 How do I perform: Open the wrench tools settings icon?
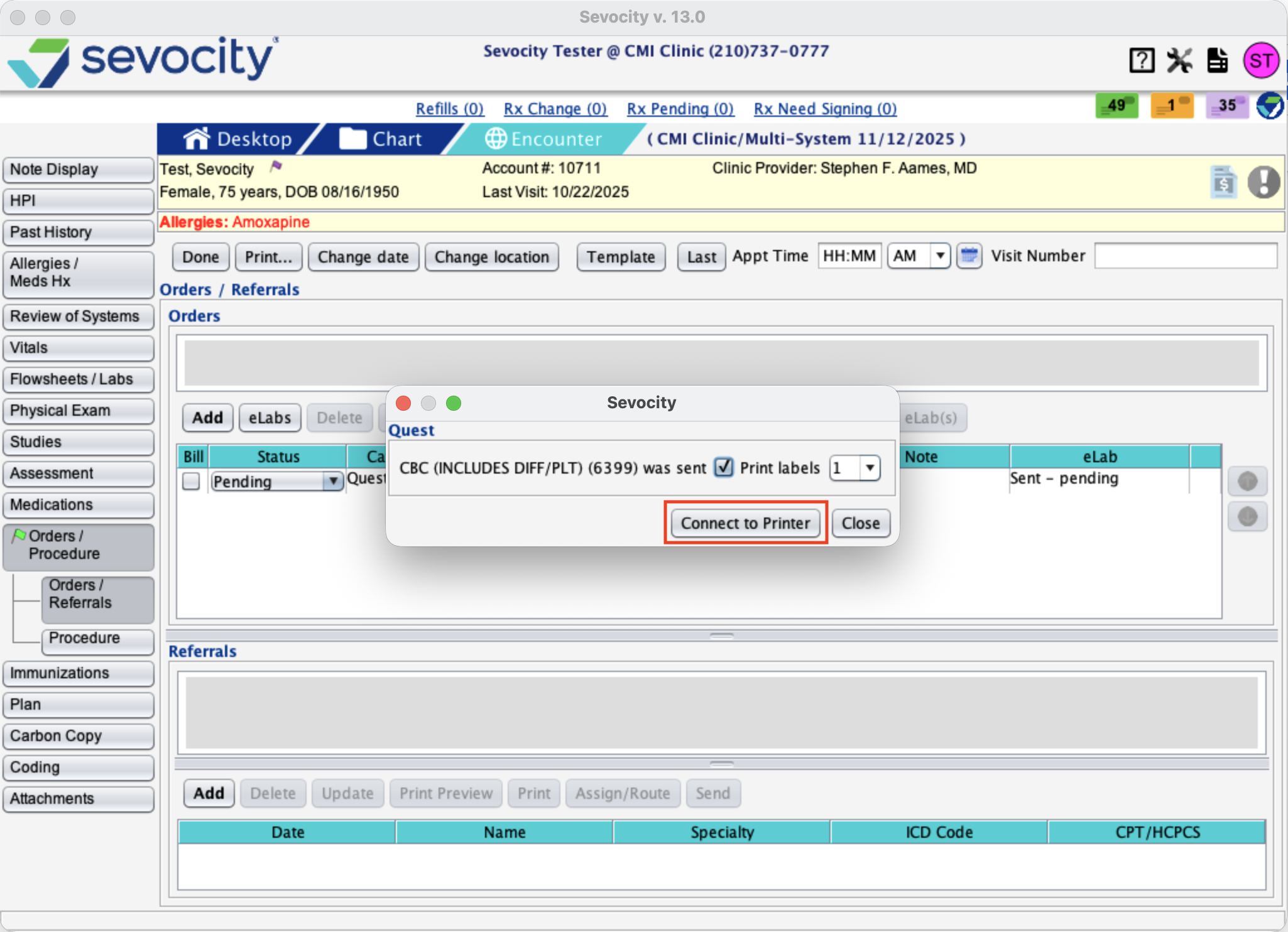tap(1179, 61)
